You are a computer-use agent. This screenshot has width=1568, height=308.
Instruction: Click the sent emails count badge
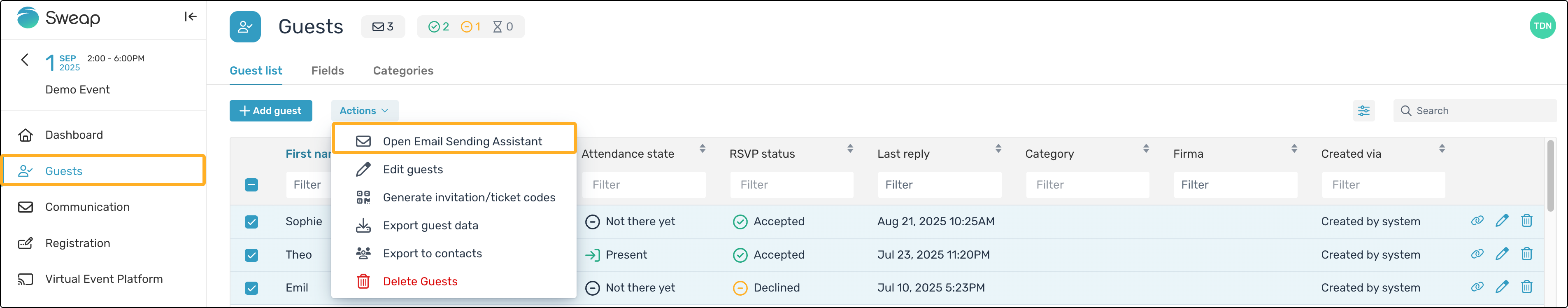(x=383, y=27)
